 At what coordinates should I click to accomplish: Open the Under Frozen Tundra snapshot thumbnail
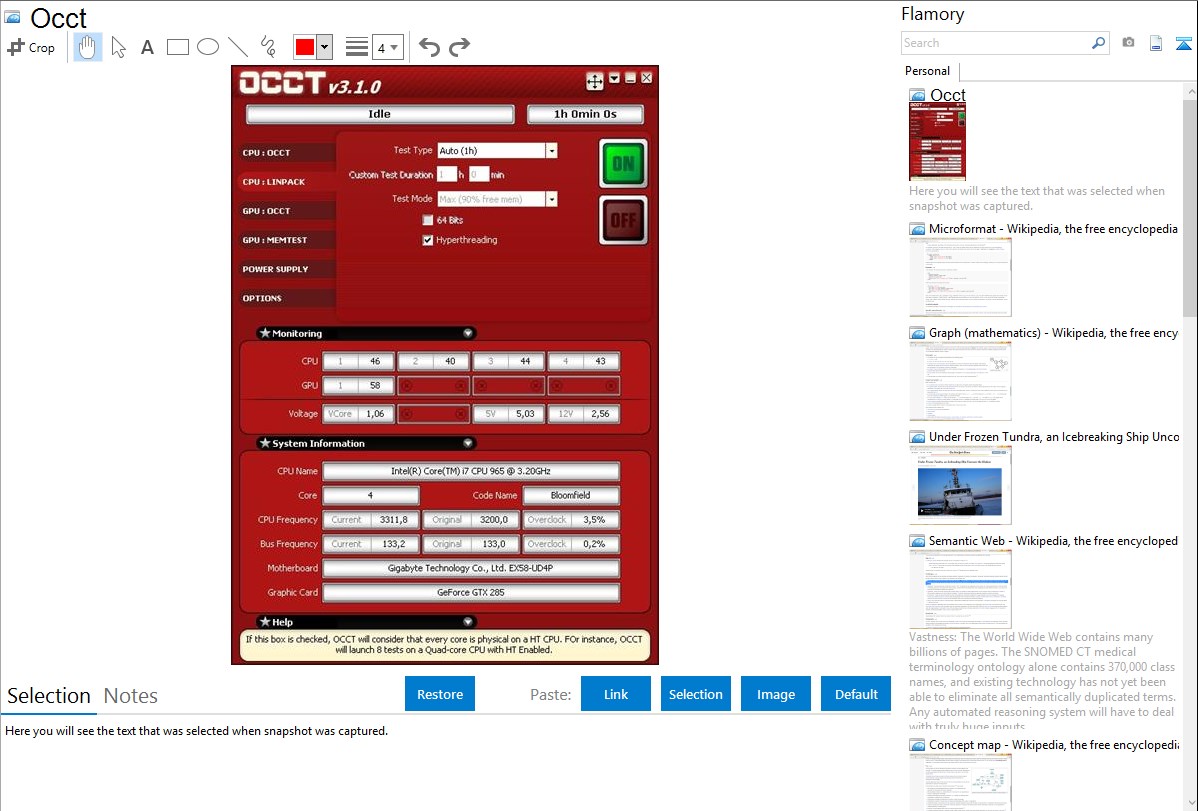(x=960, y=485)
